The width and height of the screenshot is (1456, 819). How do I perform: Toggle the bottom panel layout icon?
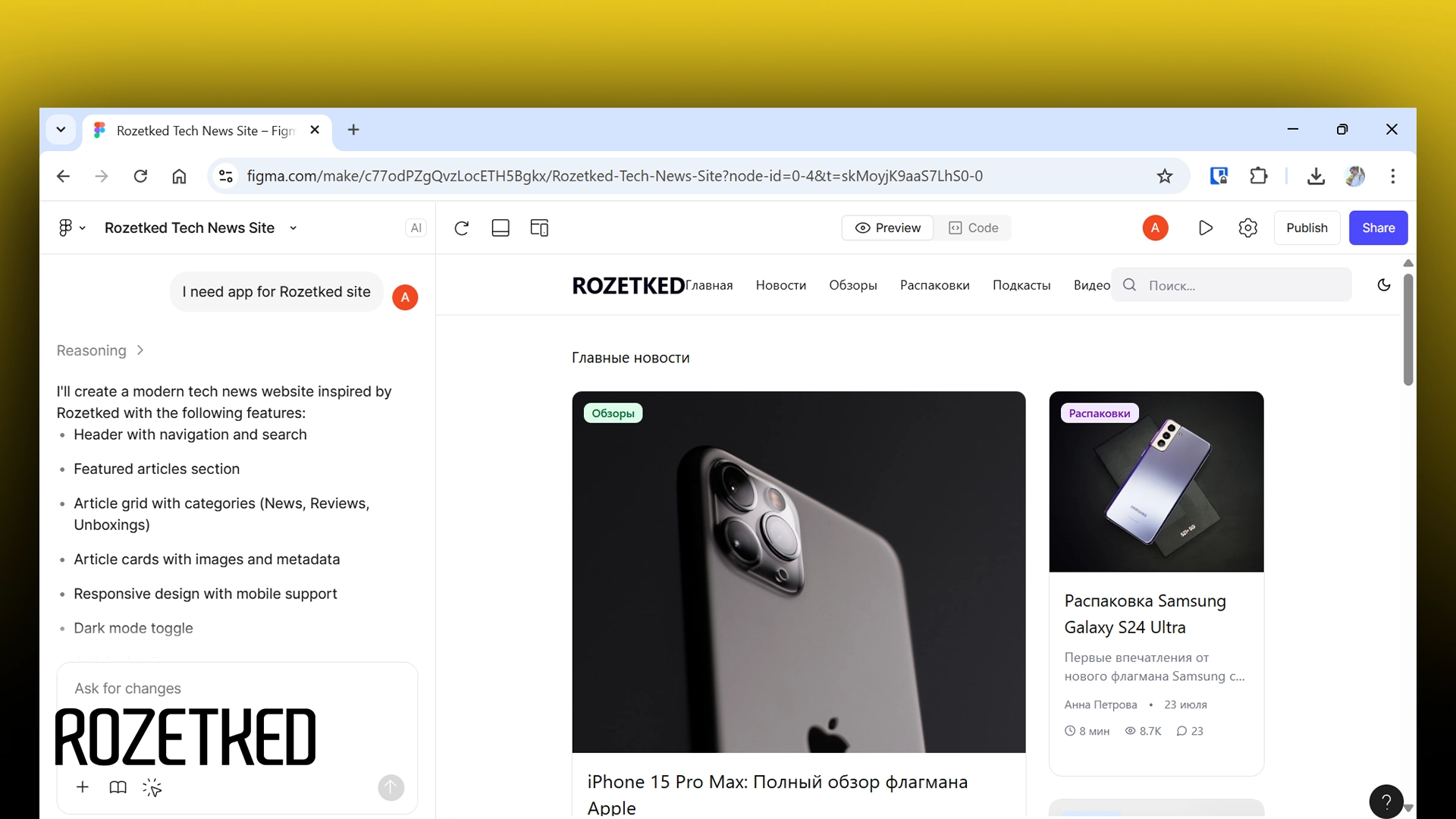[x=500, y=227]
